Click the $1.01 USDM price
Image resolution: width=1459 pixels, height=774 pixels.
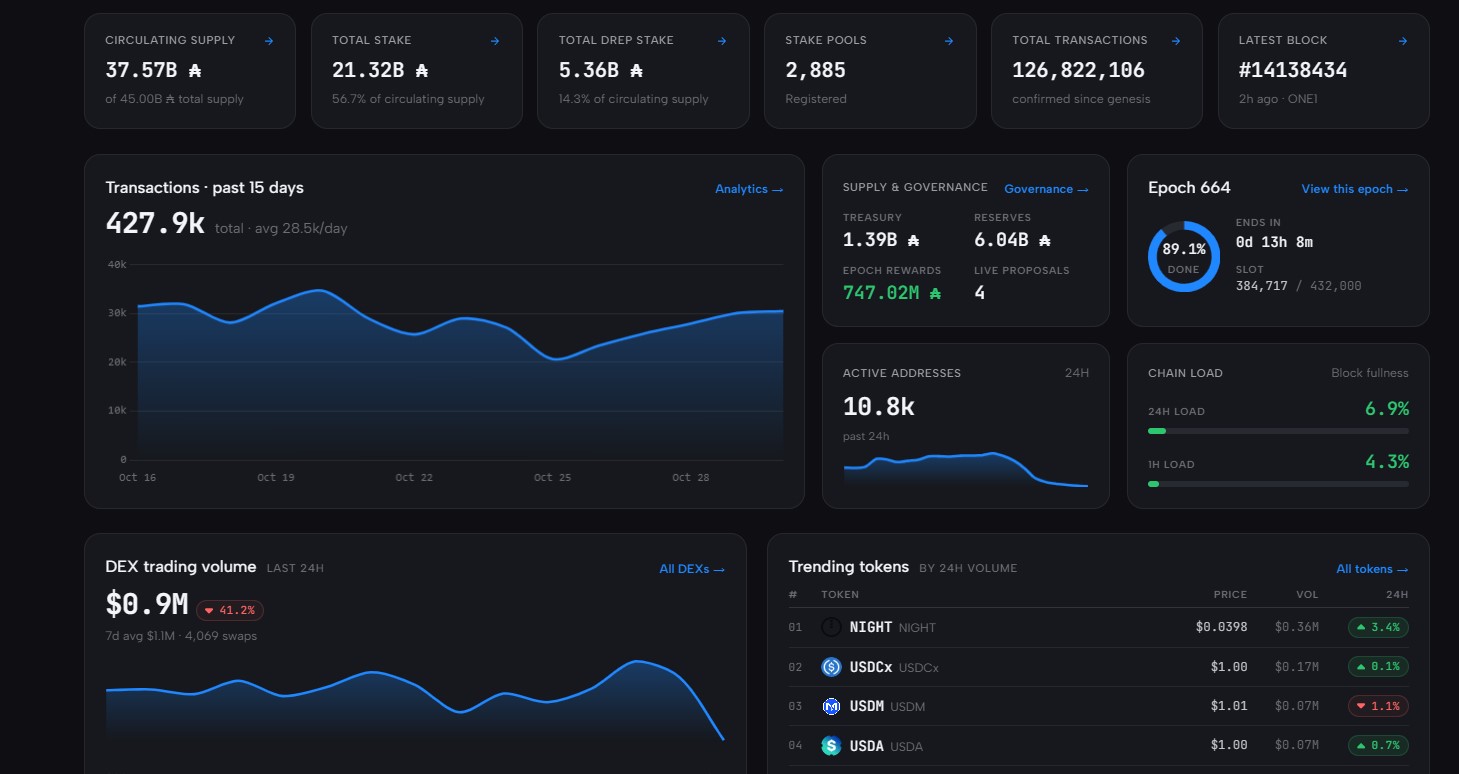coord(1229,706)
